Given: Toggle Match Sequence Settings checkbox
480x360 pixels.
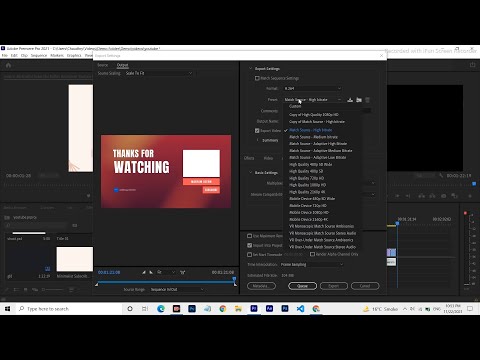Looking at the screenshot, I should 257,78.
